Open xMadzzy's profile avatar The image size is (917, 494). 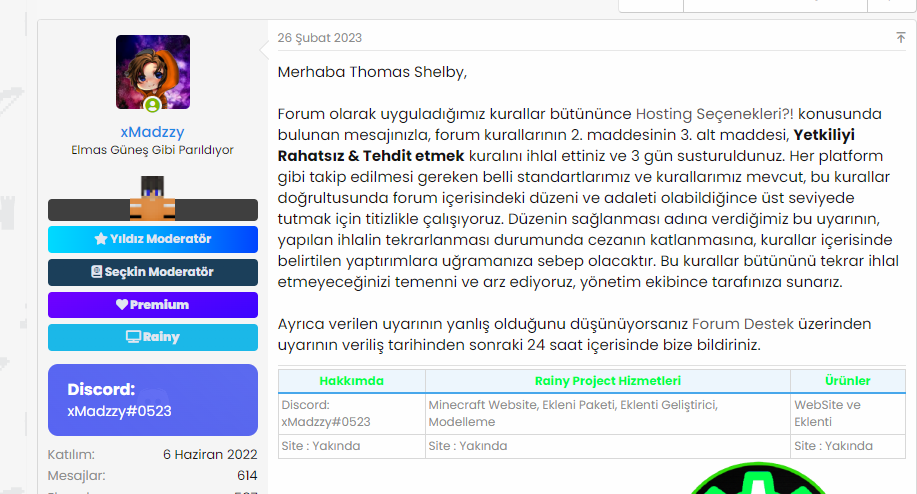(x=153, y=72)
